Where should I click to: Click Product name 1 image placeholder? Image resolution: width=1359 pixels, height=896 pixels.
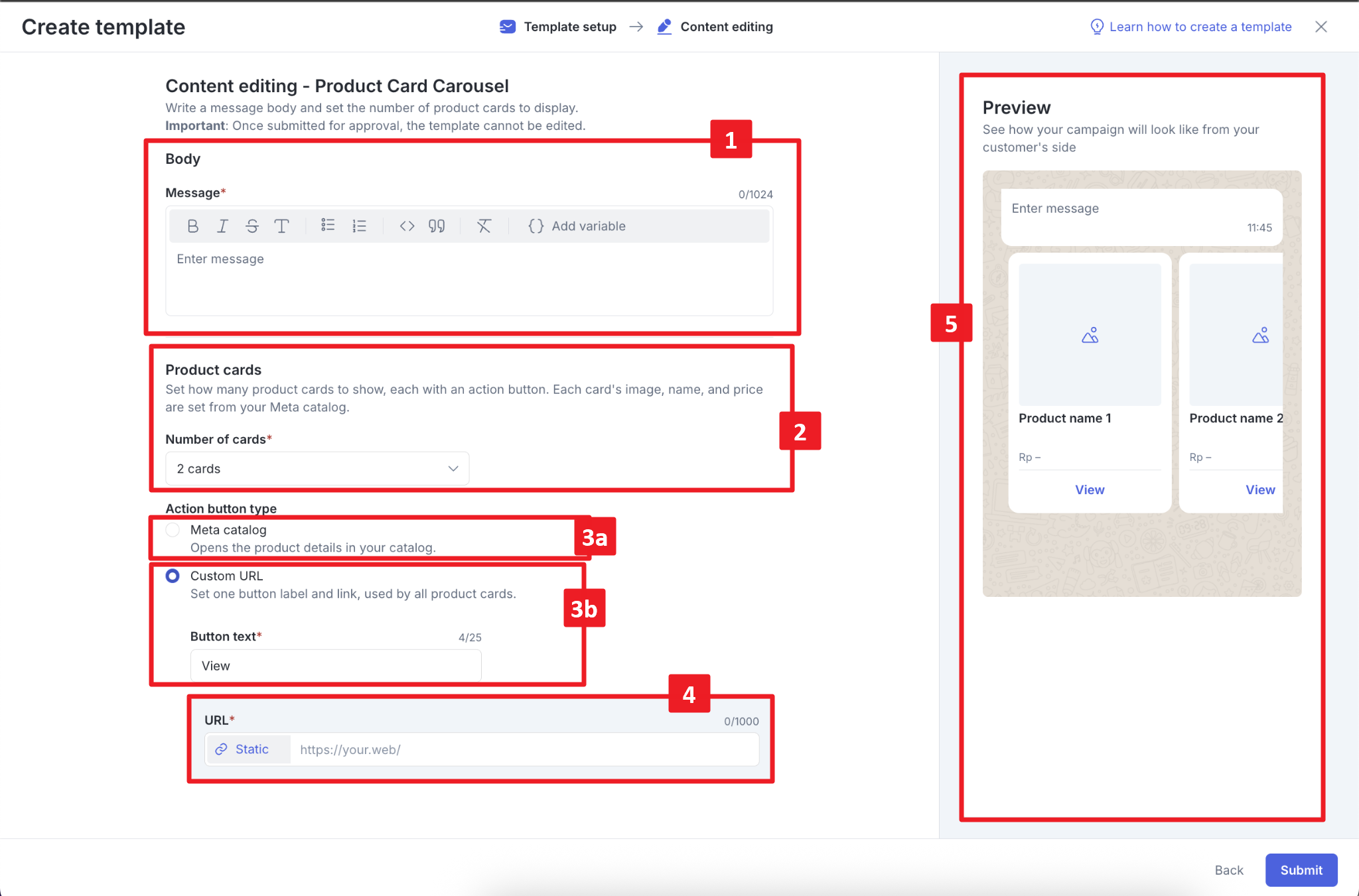click(x=1090, y=335)
